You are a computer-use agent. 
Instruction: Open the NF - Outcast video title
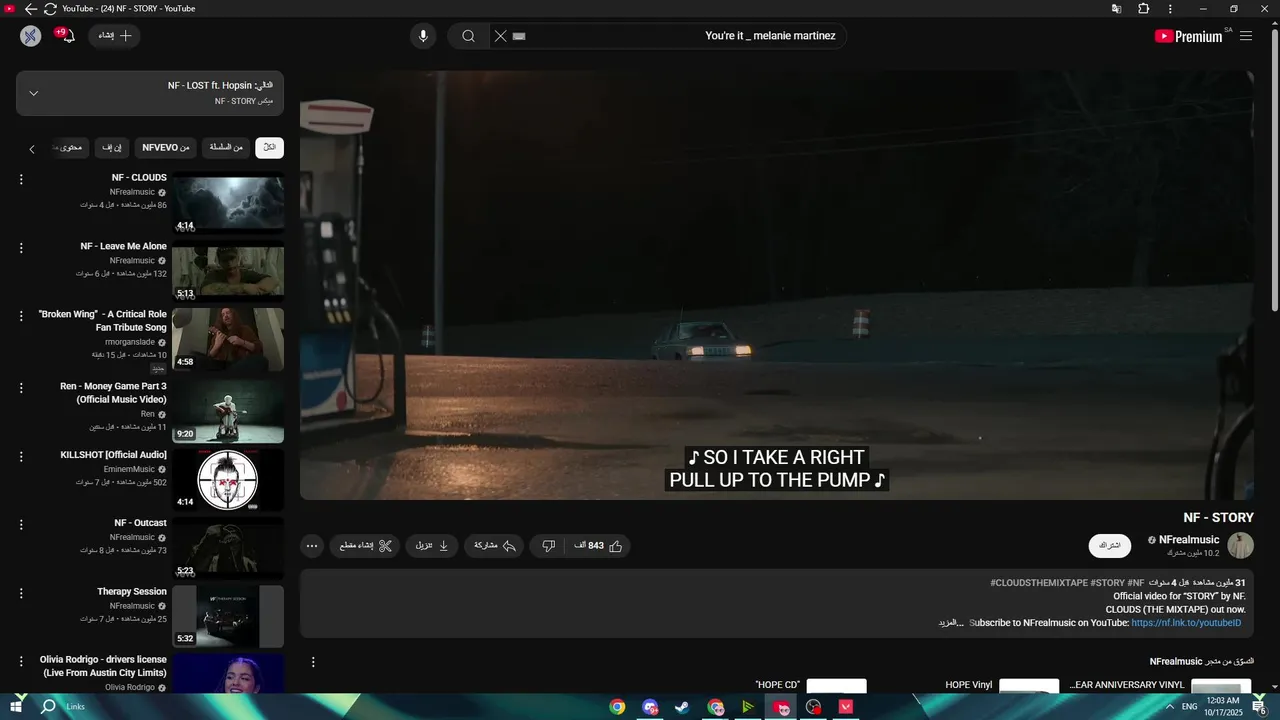(140, 523)
